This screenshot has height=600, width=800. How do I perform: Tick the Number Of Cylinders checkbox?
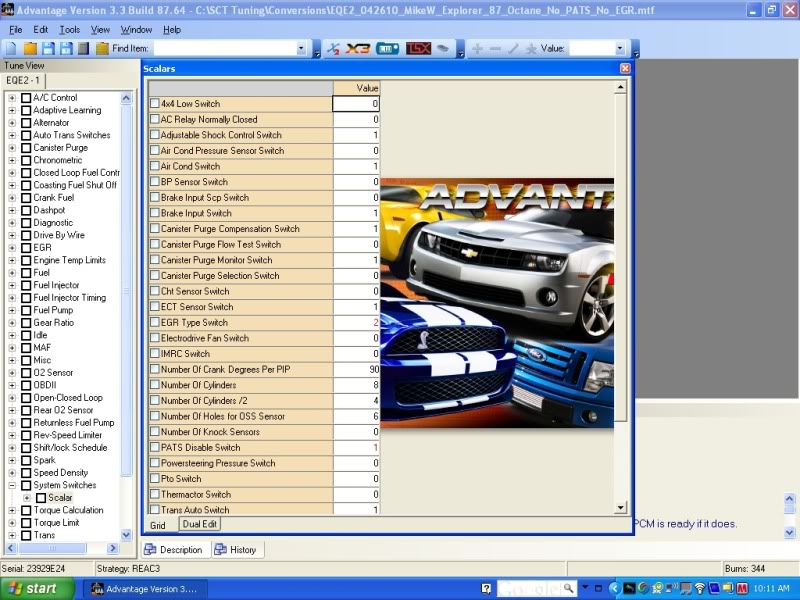155,384
